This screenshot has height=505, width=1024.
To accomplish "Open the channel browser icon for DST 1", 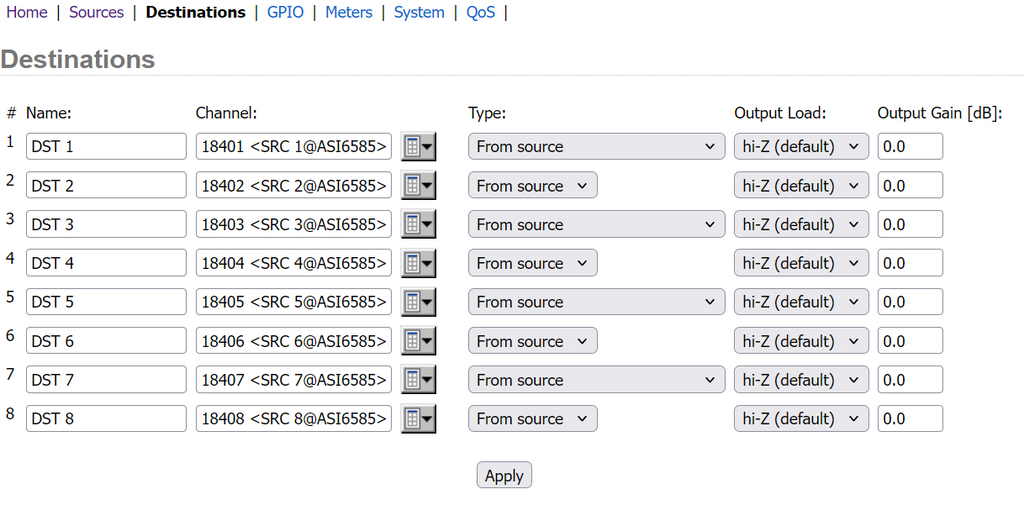I will tap(418, 146).
